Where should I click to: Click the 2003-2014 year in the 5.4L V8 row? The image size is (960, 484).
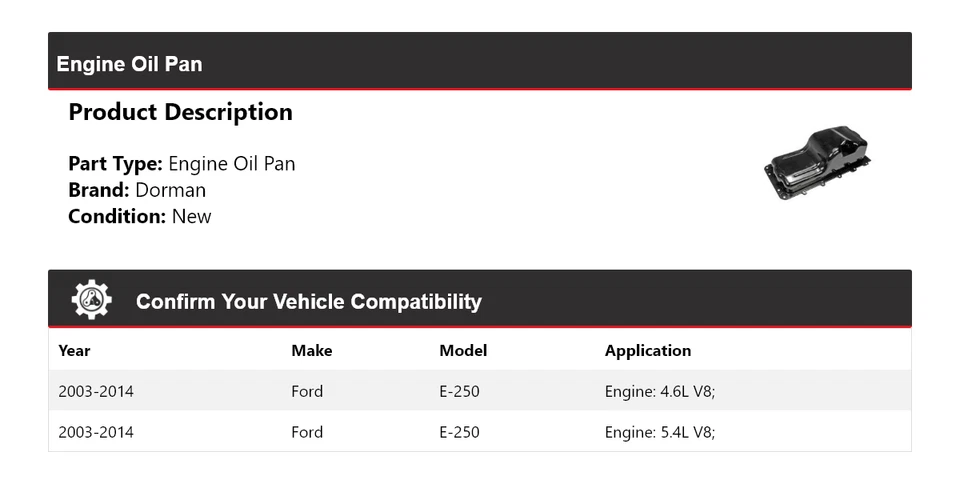pos(96,432)
